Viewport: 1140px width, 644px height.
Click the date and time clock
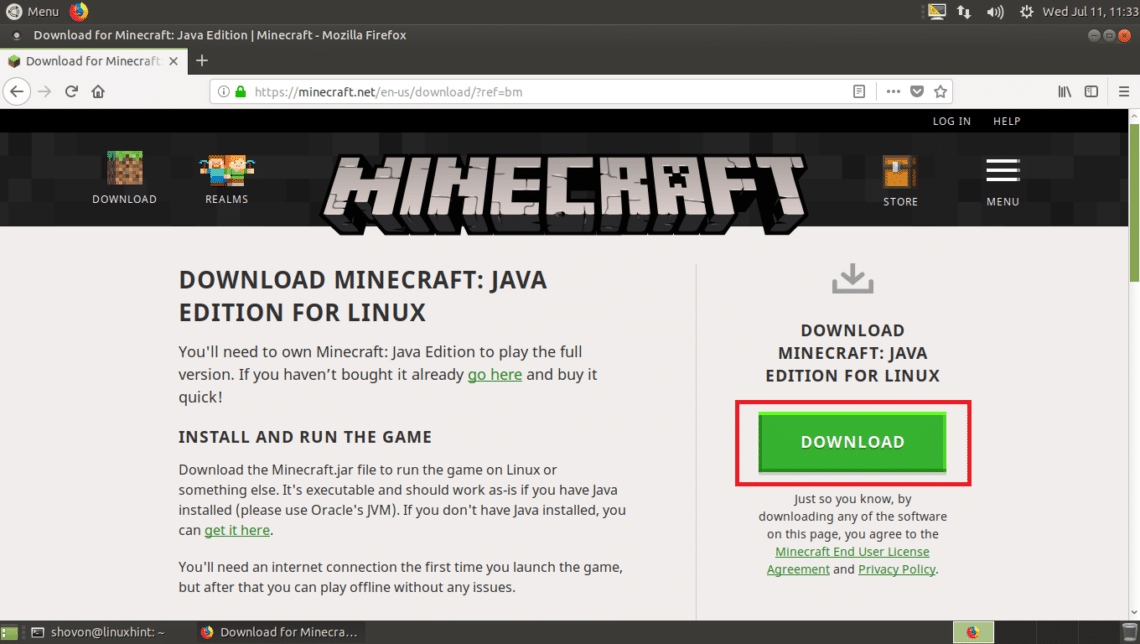[1090, 12]
